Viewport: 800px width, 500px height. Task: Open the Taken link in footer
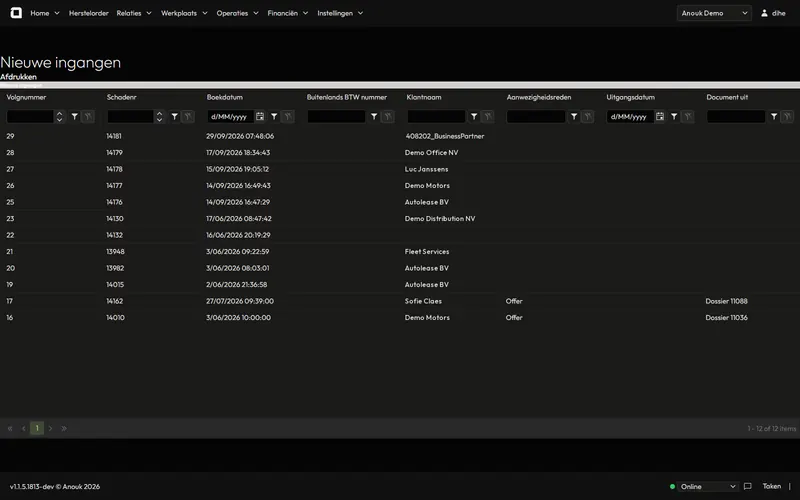(771, 486)
